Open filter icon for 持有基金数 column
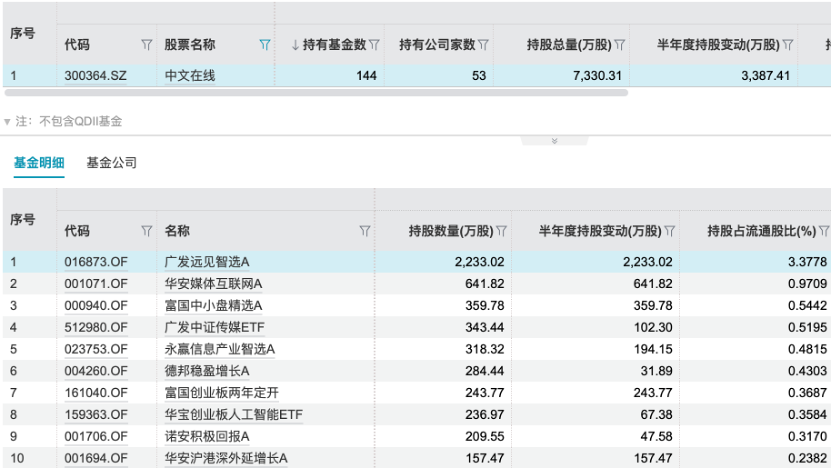This screenshot has width=832, height=468. point(374,45)
